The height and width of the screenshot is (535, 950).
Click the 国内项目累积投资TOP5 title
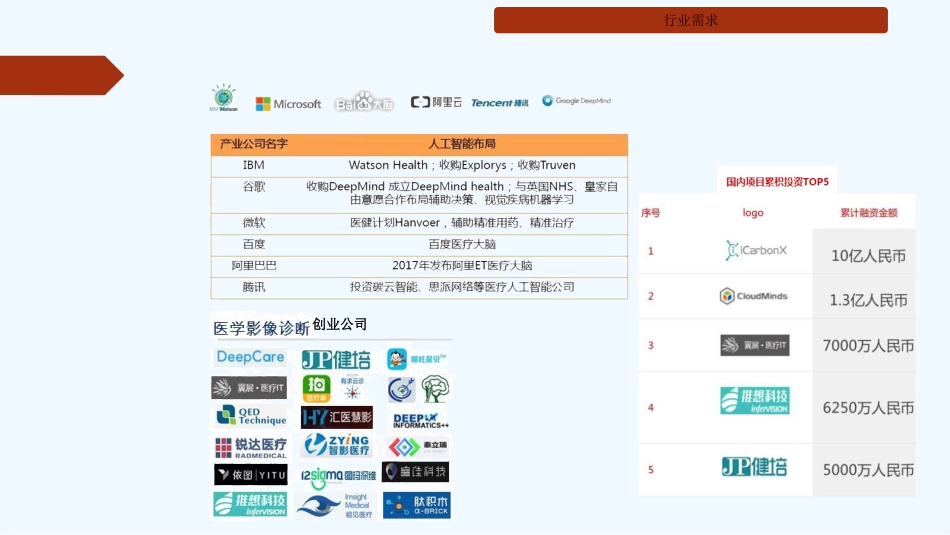(x=777, y=181)
